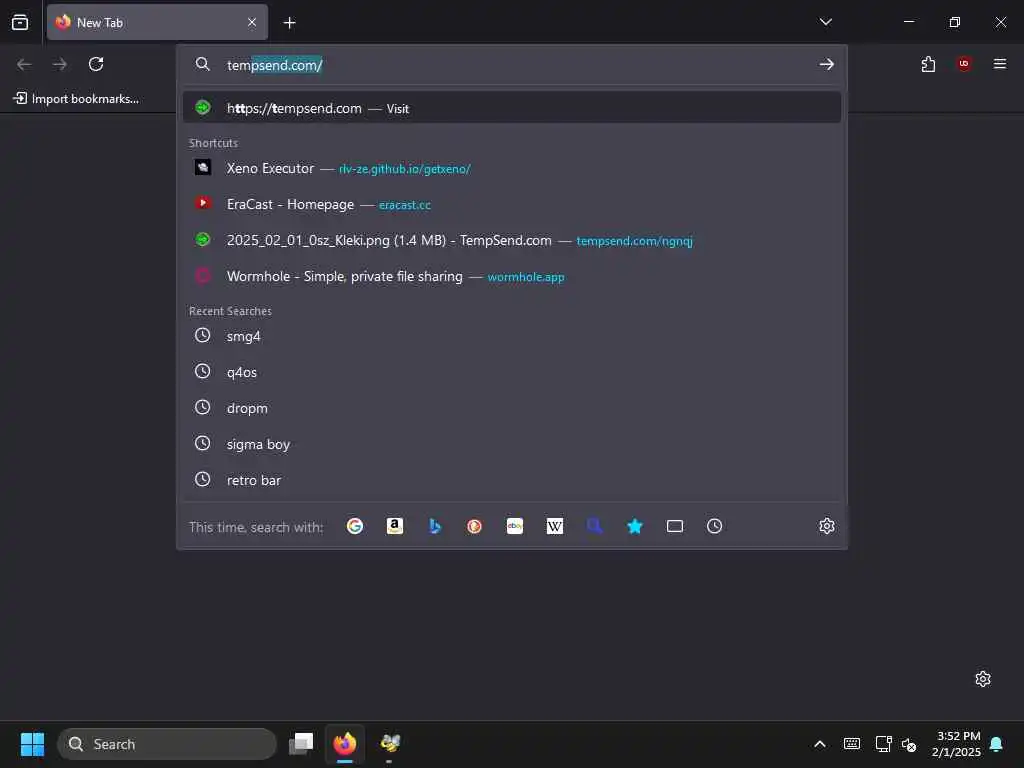
Task: Reload the current page
Action: pyautogui.click(x=96, y=64)
